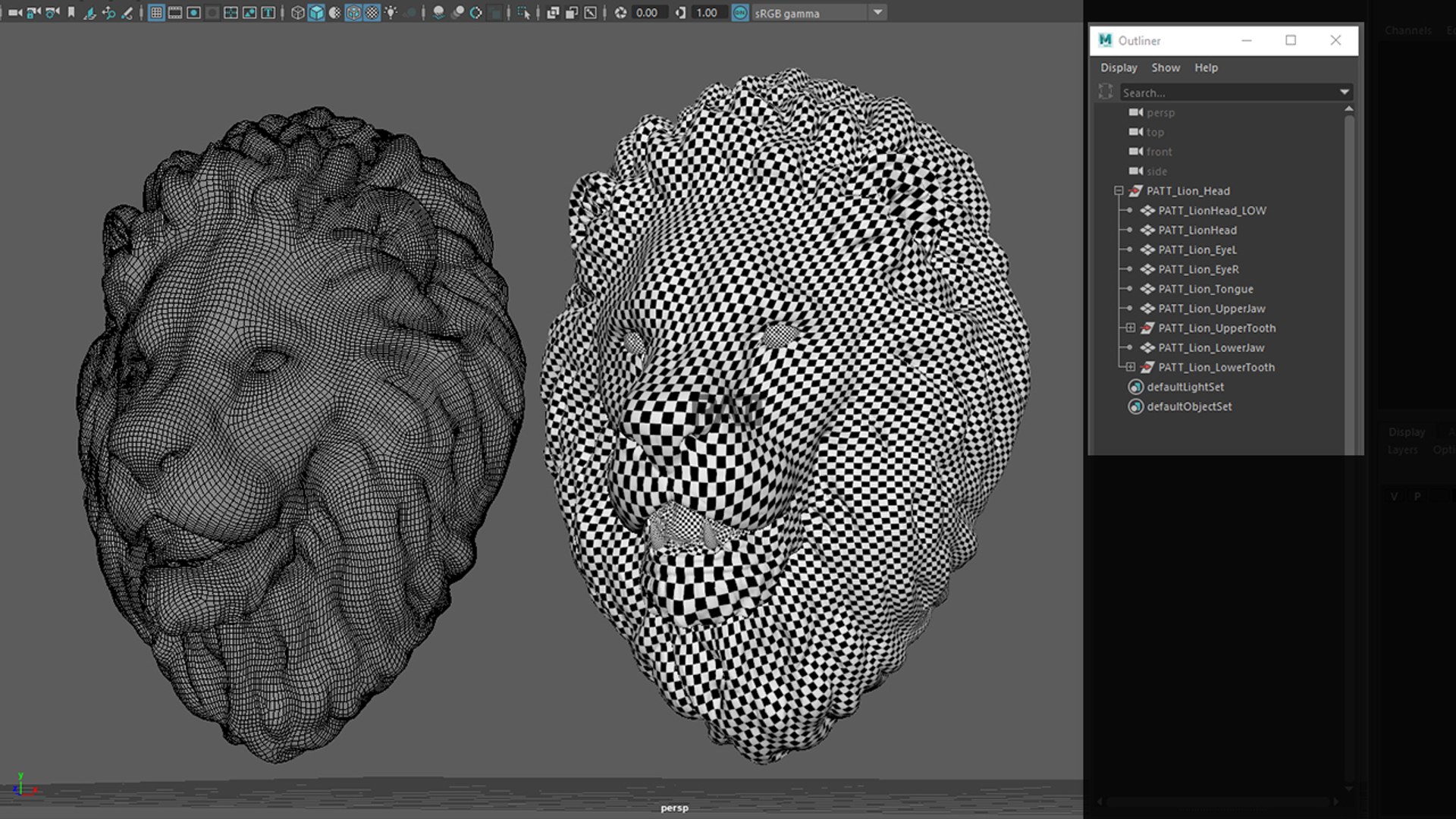
Task: Click the Multisample Anti-aliasing icon
Action: (x=475, y=13)
